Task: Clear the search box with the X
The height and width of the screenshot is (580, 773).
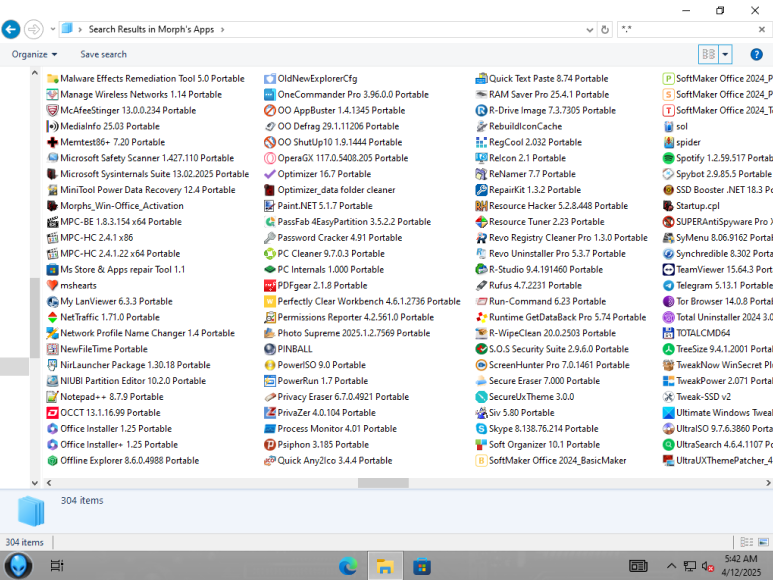Action: tap(762, 30)
